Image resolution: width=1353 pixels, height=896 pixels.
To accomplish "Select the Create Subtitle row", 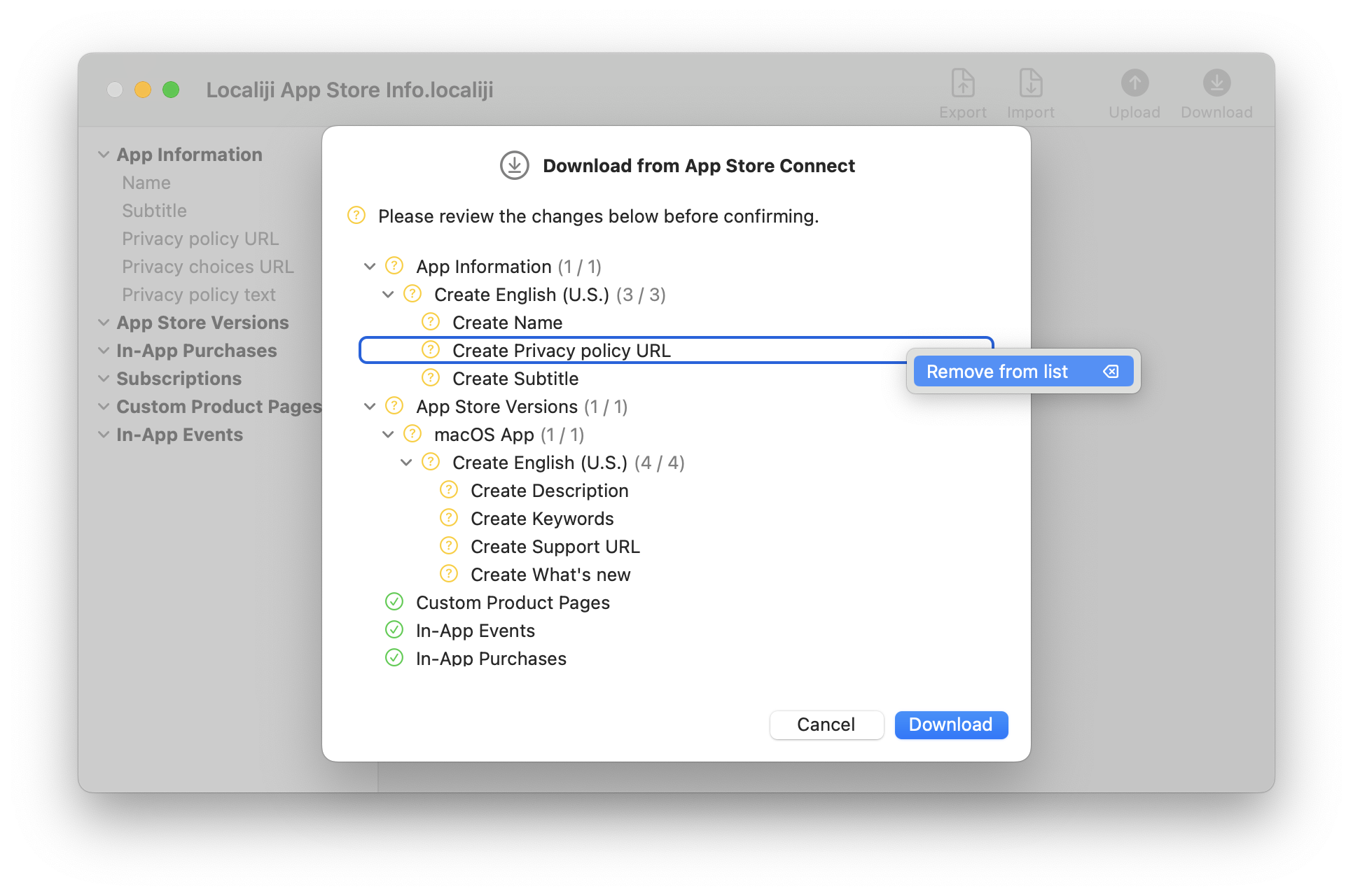I will [x=676, y=378].
